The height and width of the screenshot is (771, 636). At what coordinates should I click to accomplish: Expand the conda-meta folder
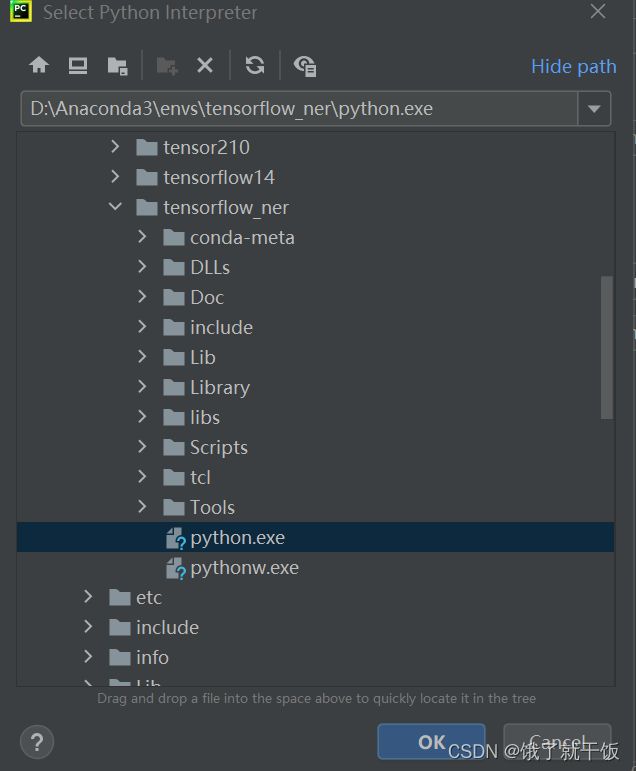click(x=142, y=236)
